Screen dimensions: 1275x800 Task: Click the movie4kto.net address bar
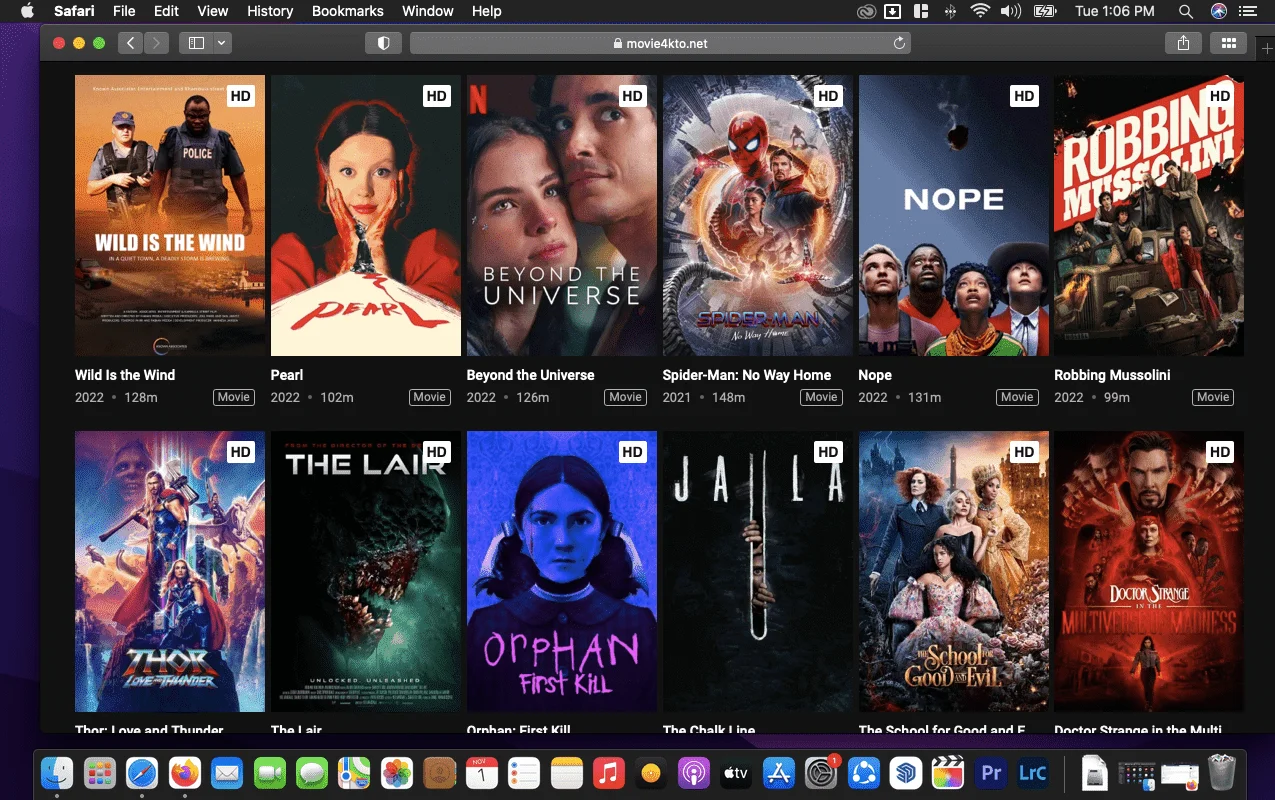[x=660, y=43]
